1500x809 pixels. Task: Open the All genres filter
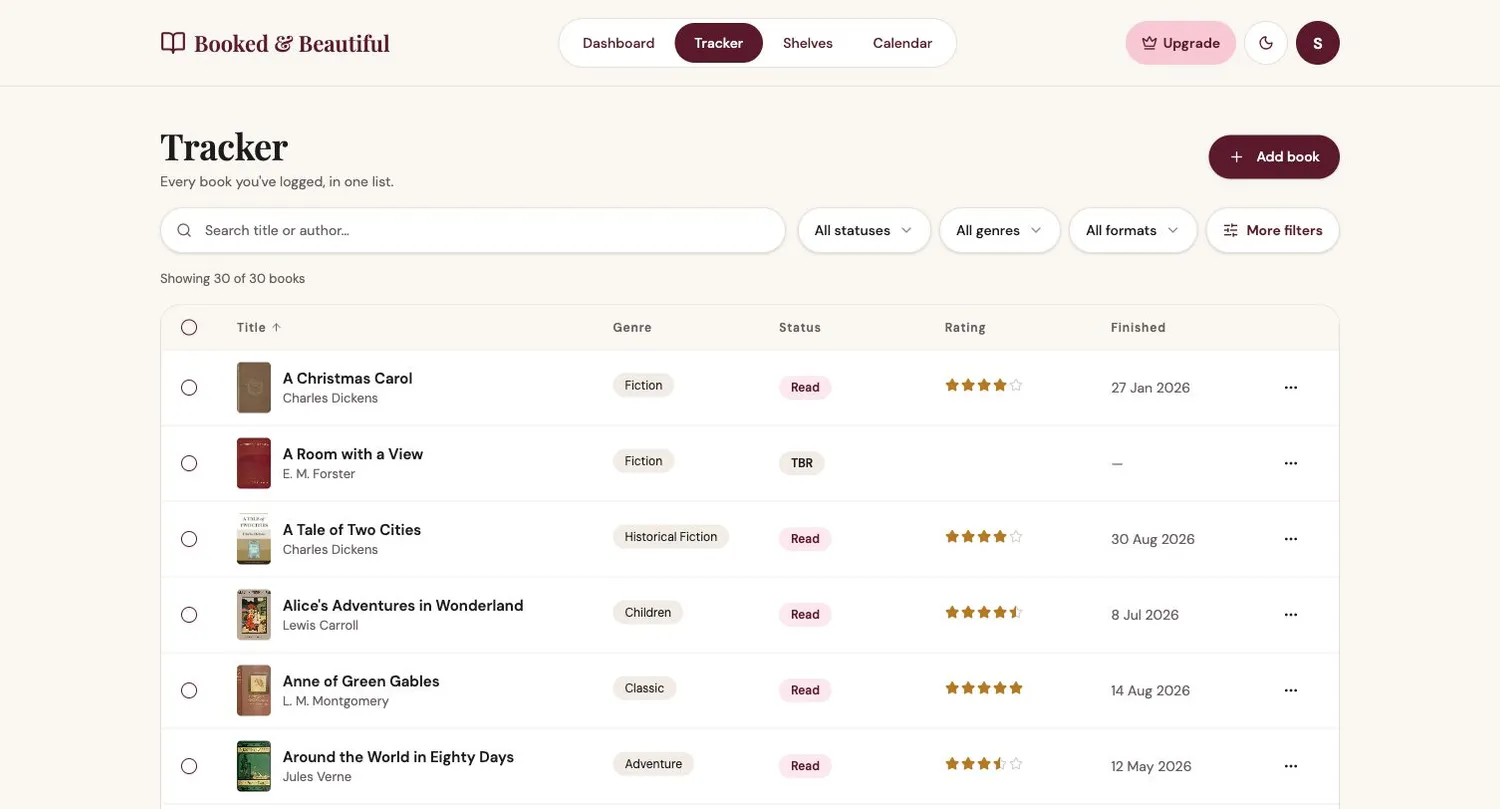pos(1000,231)
